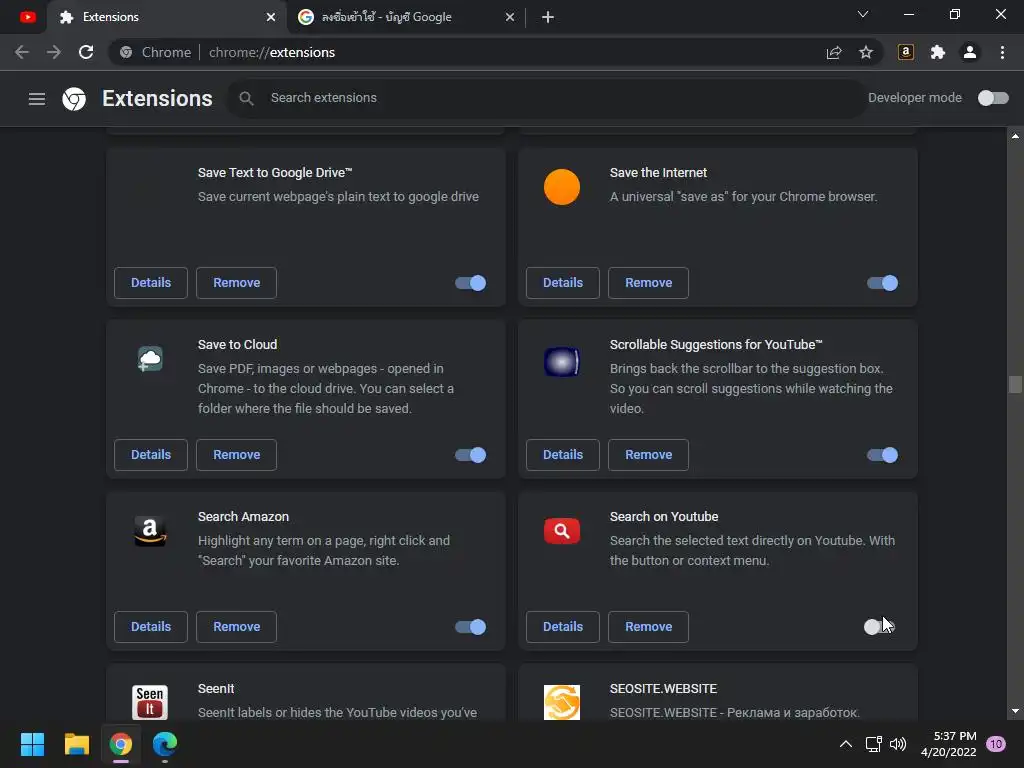Disable Scrollable Suggestions for YouTube extension

(x=882, y=455)
